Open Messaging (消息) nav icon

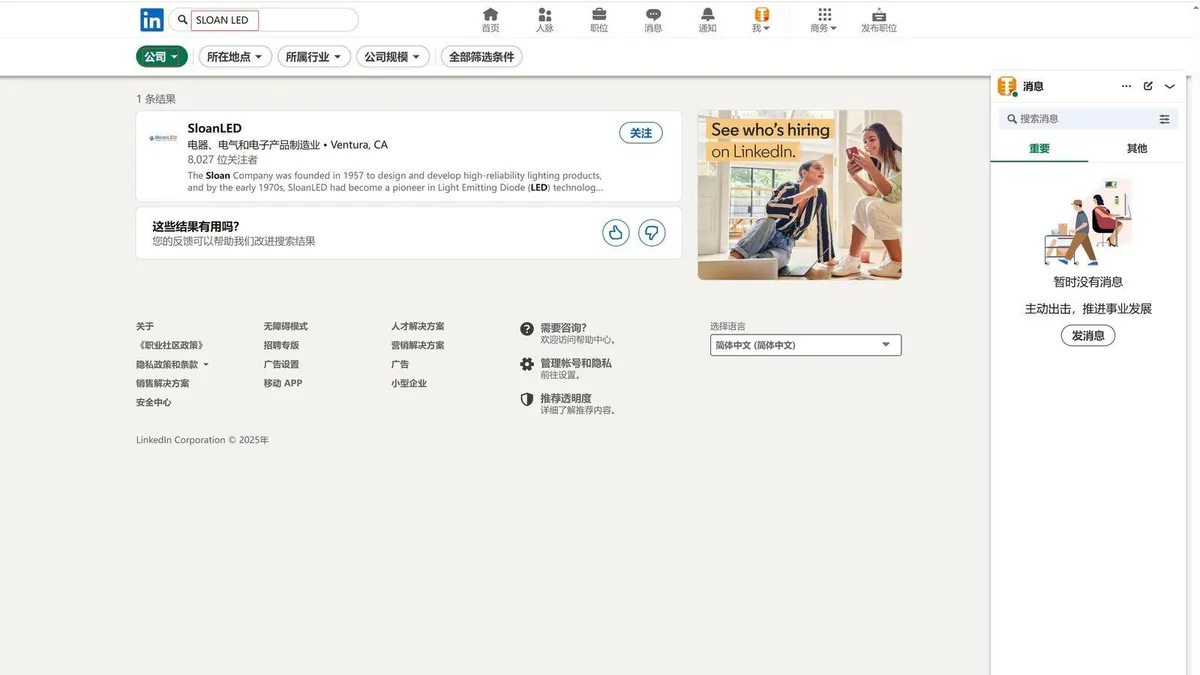pos(653,20)
